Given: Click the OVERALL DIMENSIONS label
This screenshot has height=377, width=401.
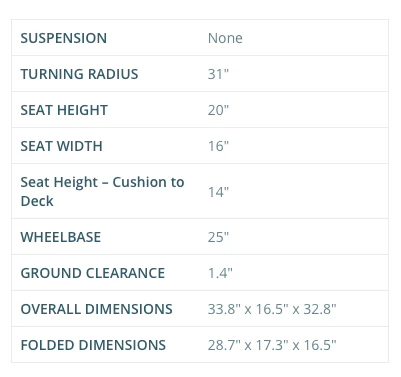Looking at the screenshot, I should [x=96, y=309].
